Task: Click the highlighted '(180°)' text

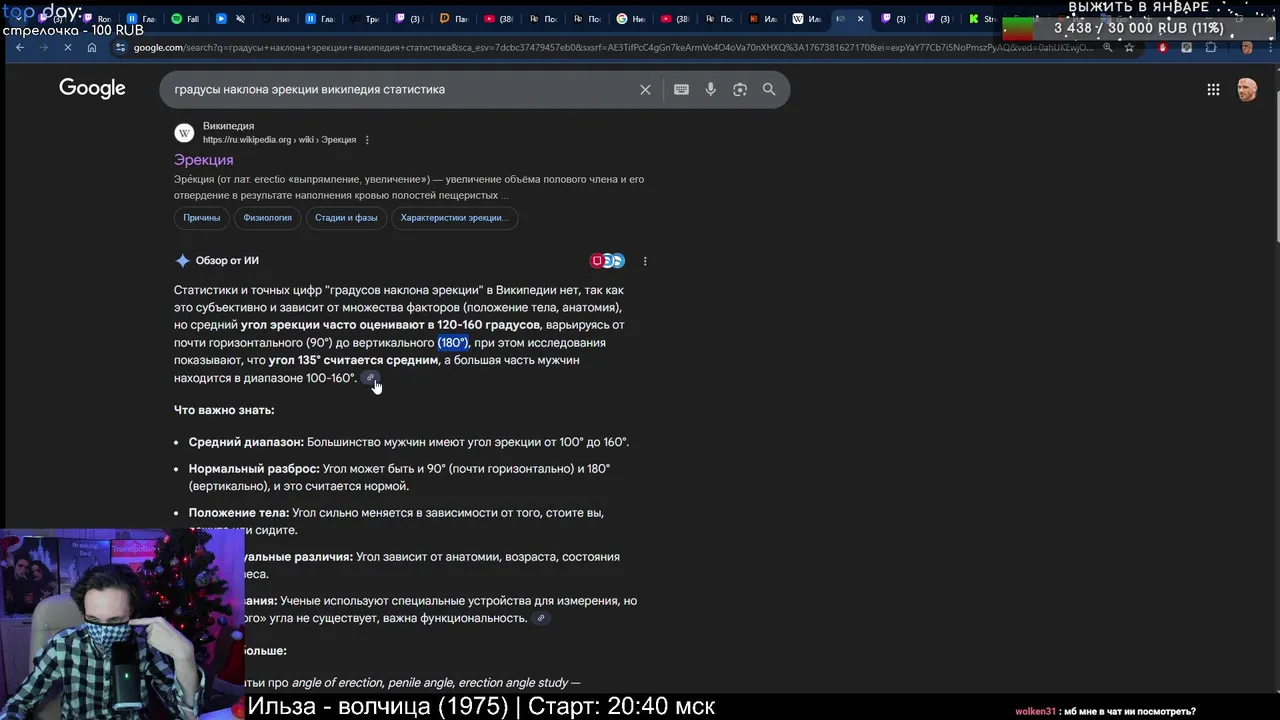Action: [452, 343]
